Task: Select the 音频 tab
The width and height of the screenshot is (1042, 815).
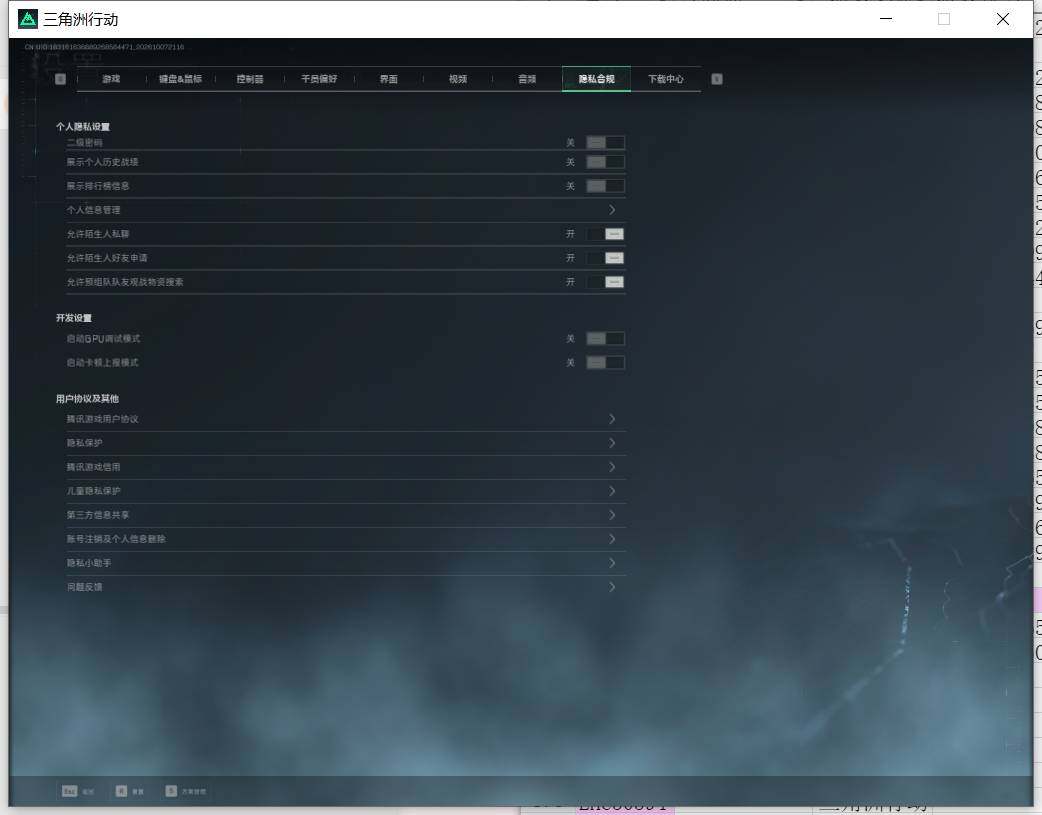Action: click(x=527, y=79)
